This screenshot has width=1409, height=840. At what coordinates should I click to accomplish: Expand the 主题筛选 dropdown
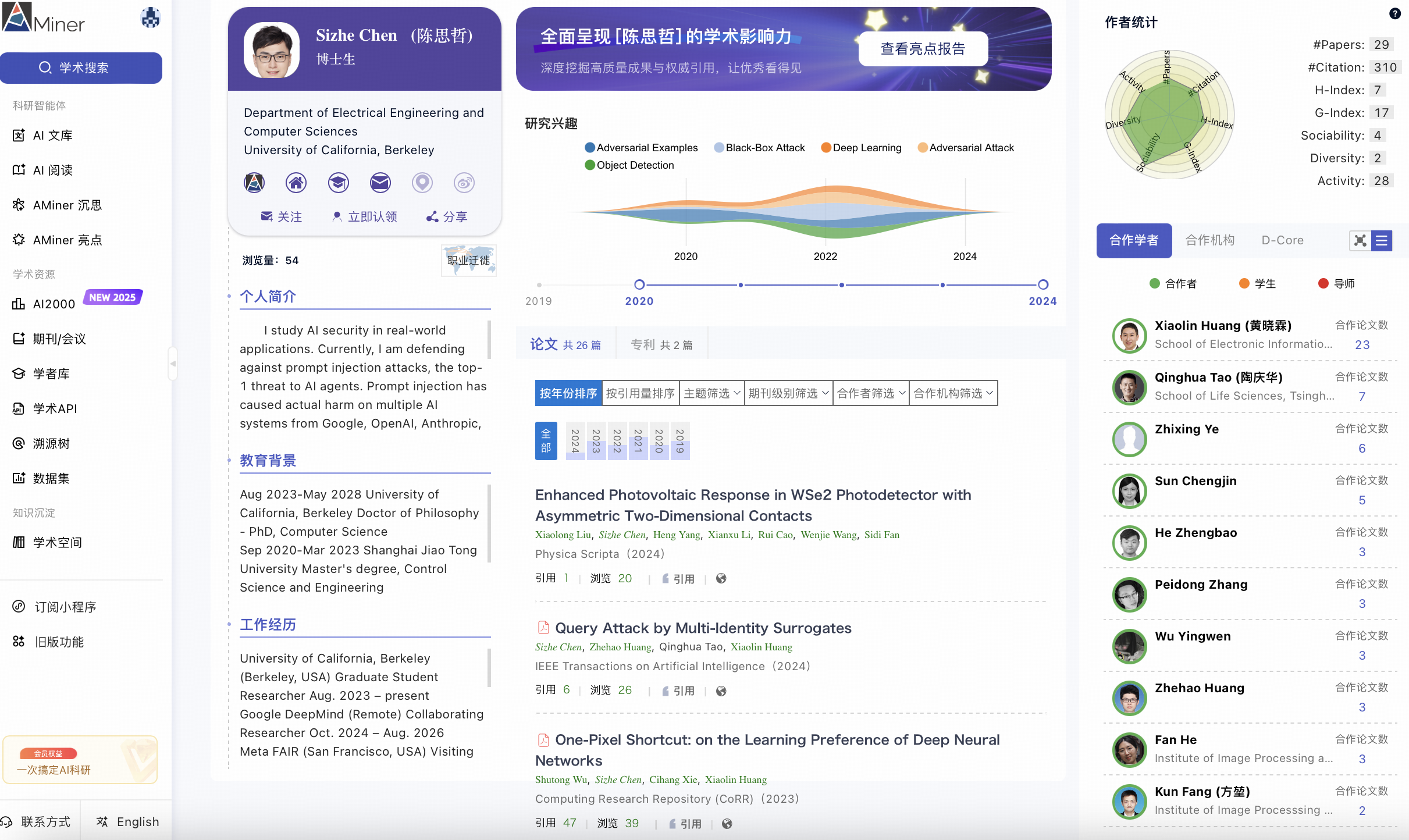(711, 393)
